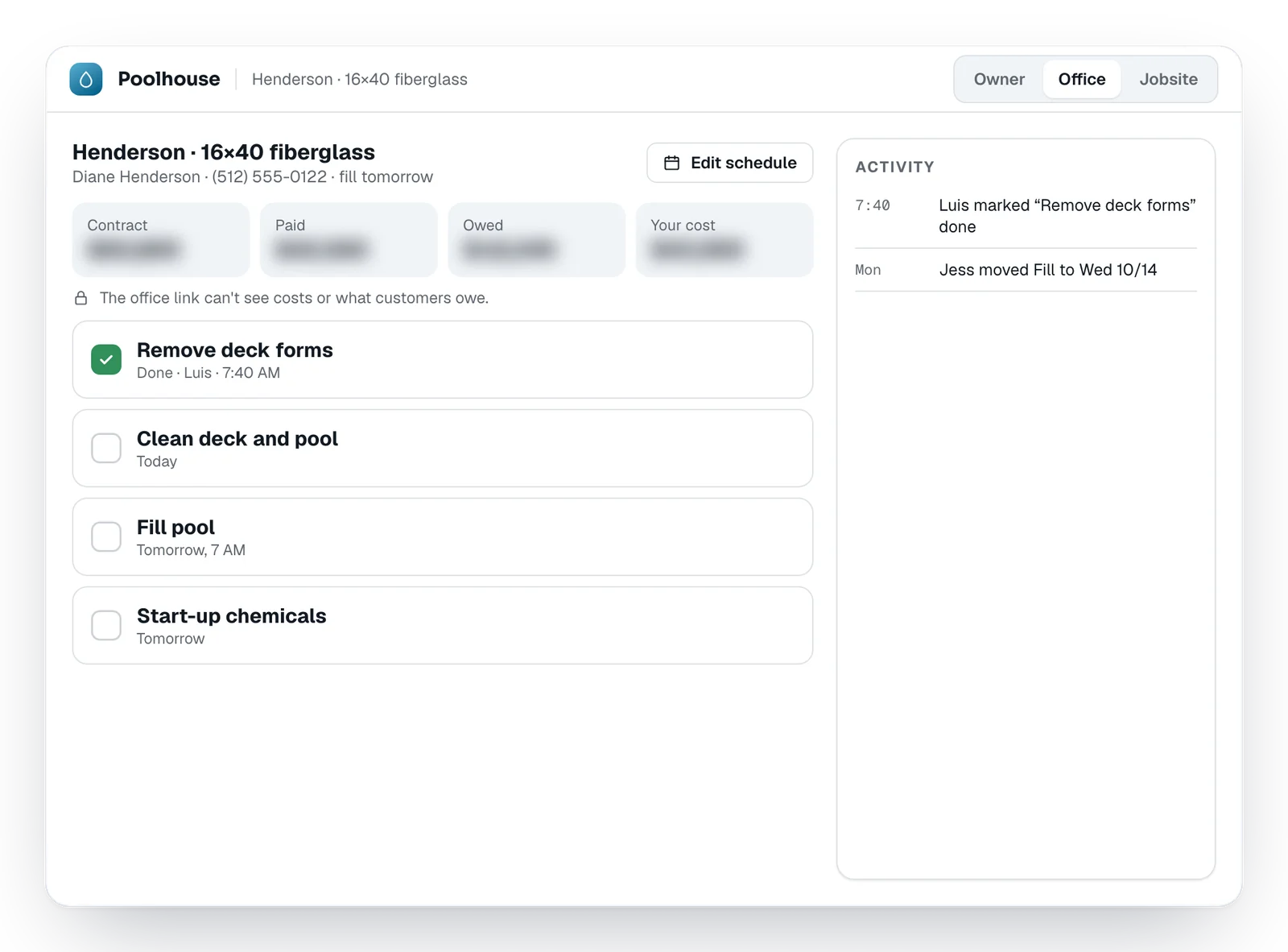This screenshot has height=952, width=1288.
Task: Switch to the Owner view tab
Action: (x=999, y=79)
